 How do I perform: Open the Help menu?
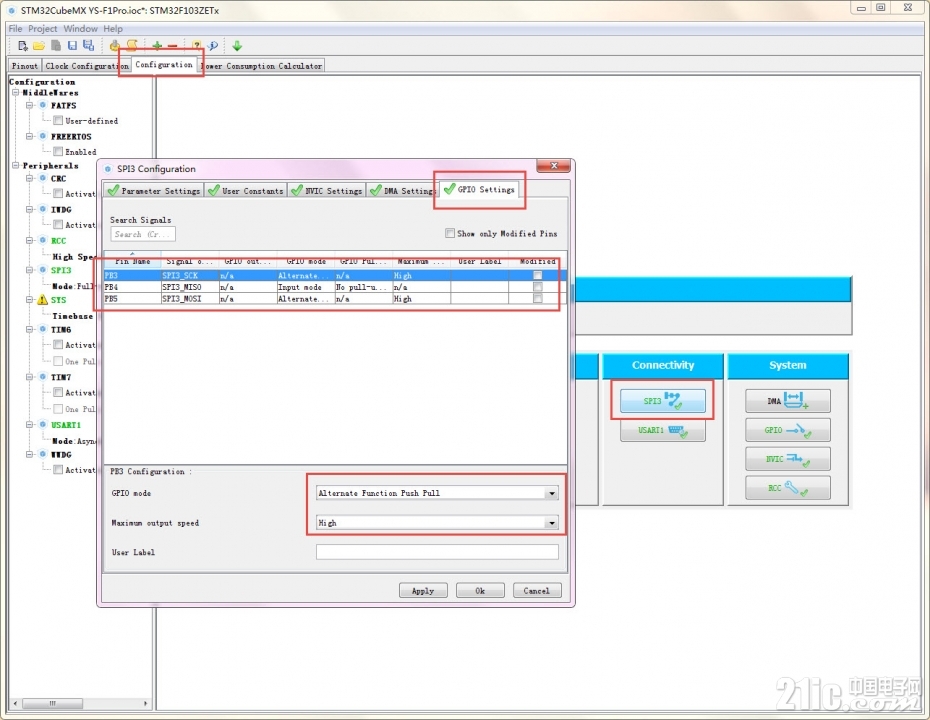coord(113,28)
